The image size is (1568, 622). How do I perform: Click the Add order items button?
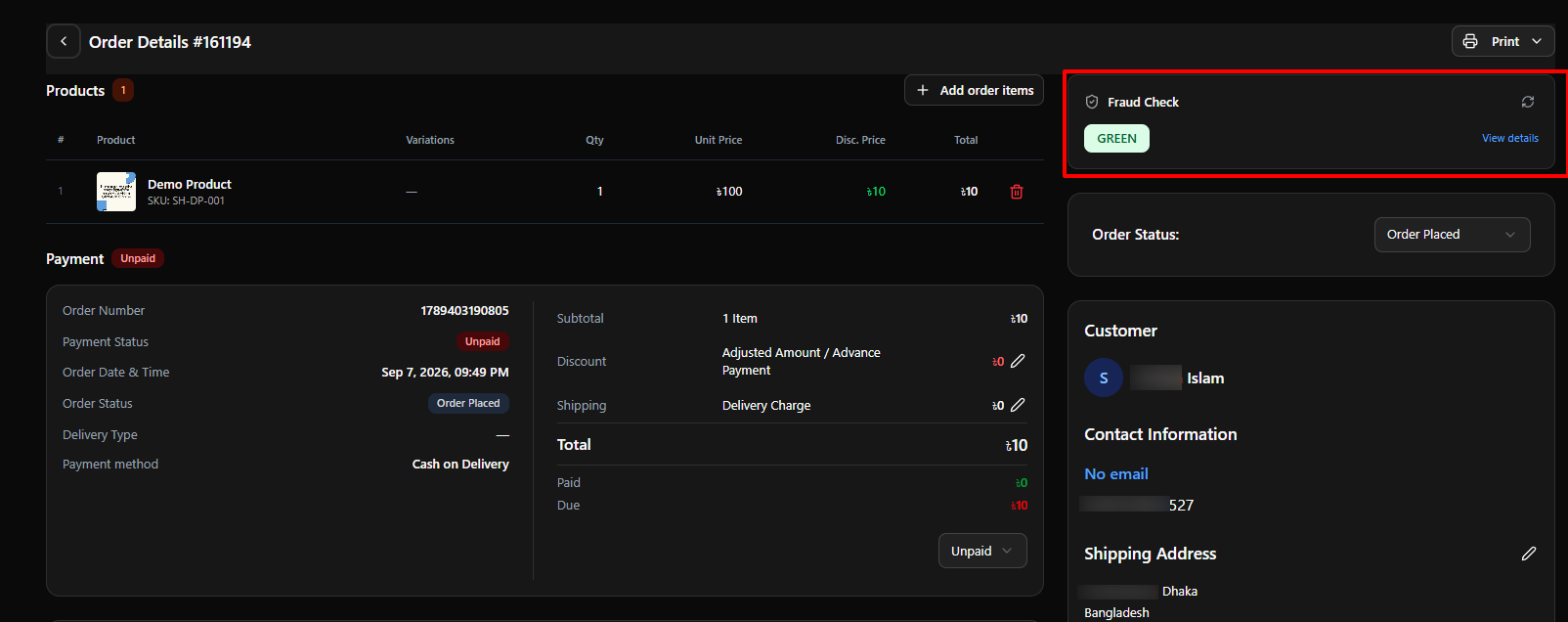(974, 90)
